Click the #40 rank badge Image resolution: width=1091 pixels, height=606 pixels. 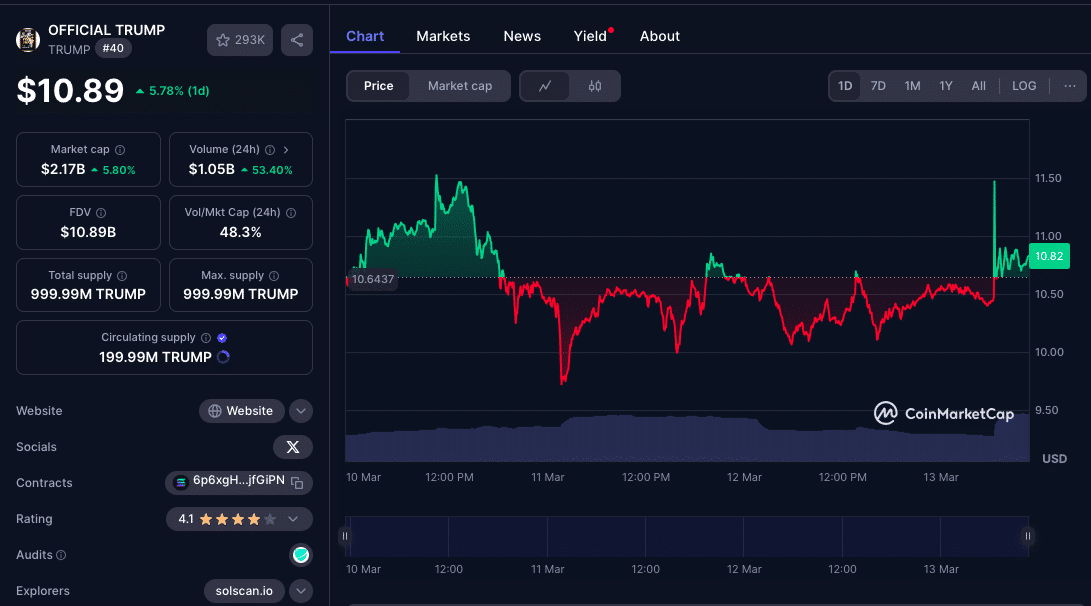click(x=113, y=49)
